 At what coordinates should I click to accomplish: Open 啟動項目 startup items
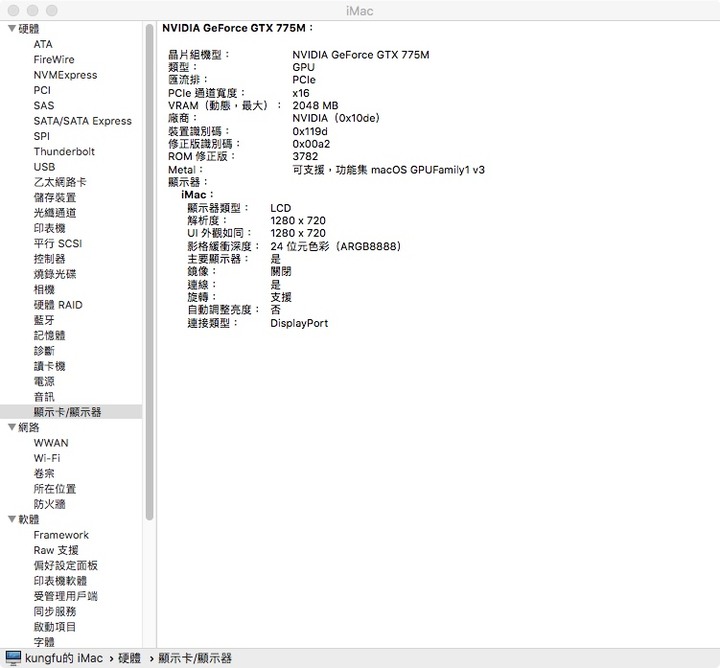(55, 627)
